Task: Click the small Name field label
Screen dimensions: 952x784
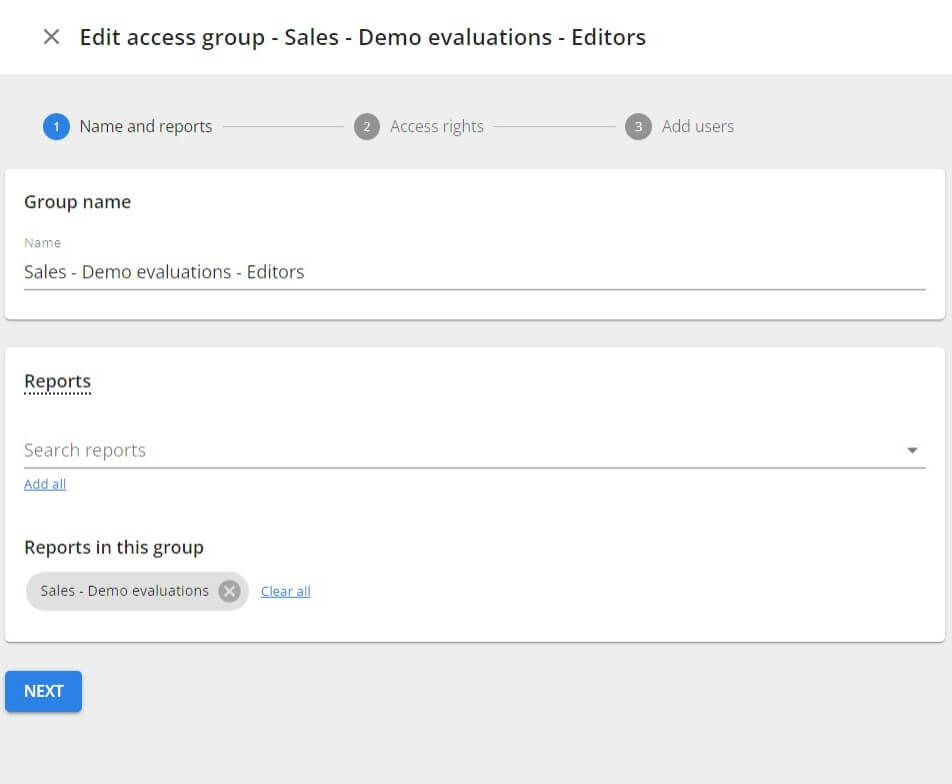Action: click(42, 243)
